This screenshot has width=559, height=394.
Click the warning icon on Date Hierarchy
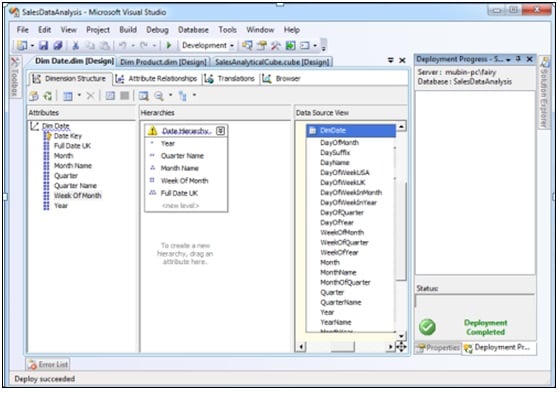(153, 131)
